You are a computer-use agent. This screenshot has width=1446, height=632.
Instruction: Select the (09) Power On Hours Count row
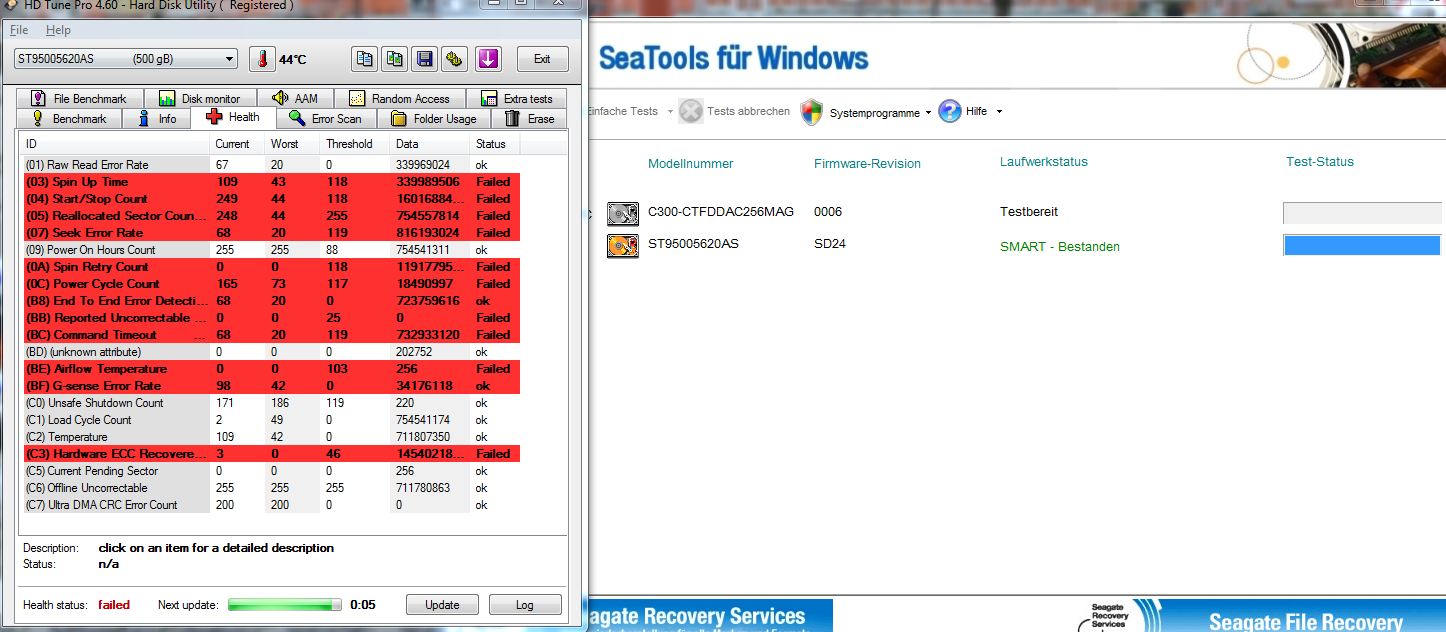coord(271,249)
